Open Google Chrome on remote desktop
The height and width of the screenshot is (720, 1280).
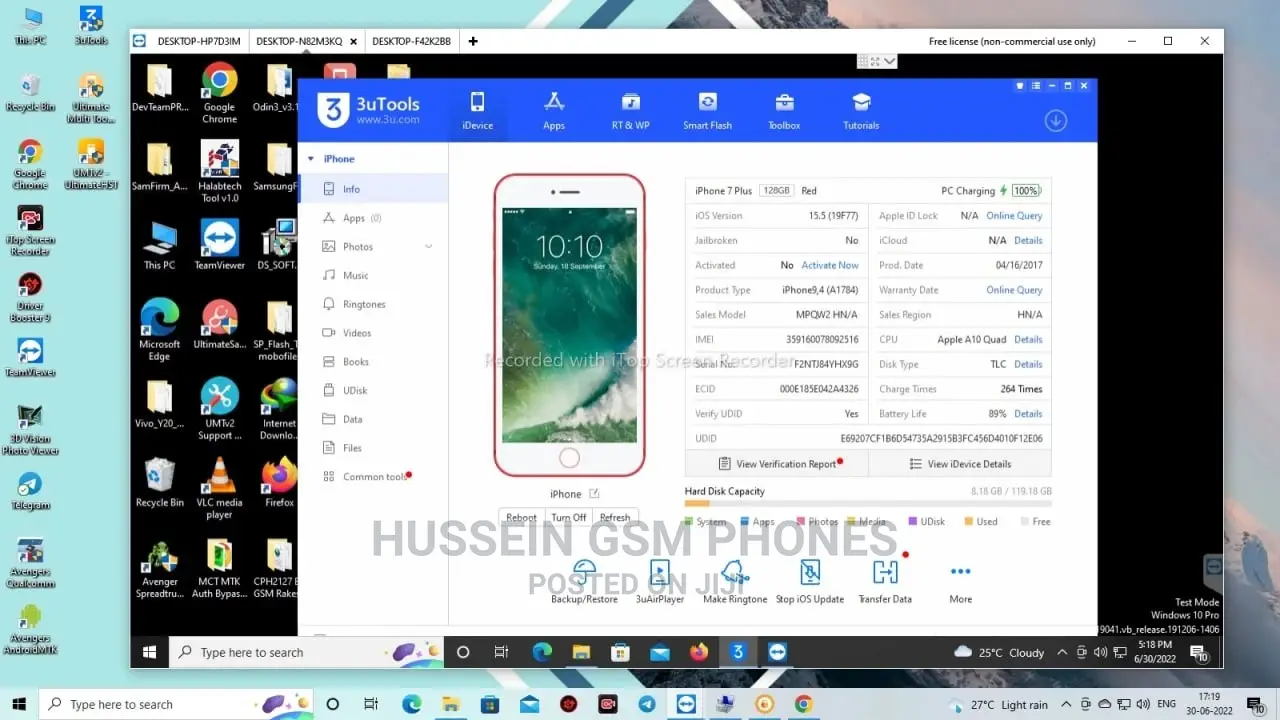(219, 92)
